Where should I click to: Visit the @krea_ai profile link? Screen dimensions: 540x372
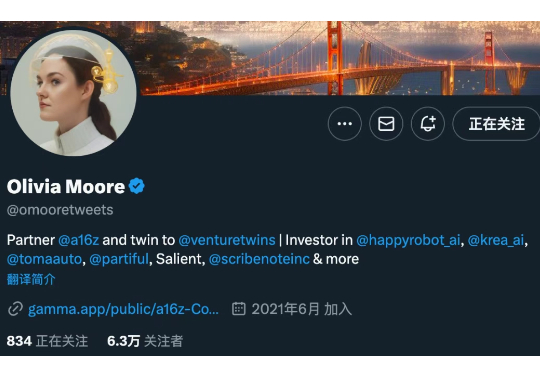(x=496, y=240)
